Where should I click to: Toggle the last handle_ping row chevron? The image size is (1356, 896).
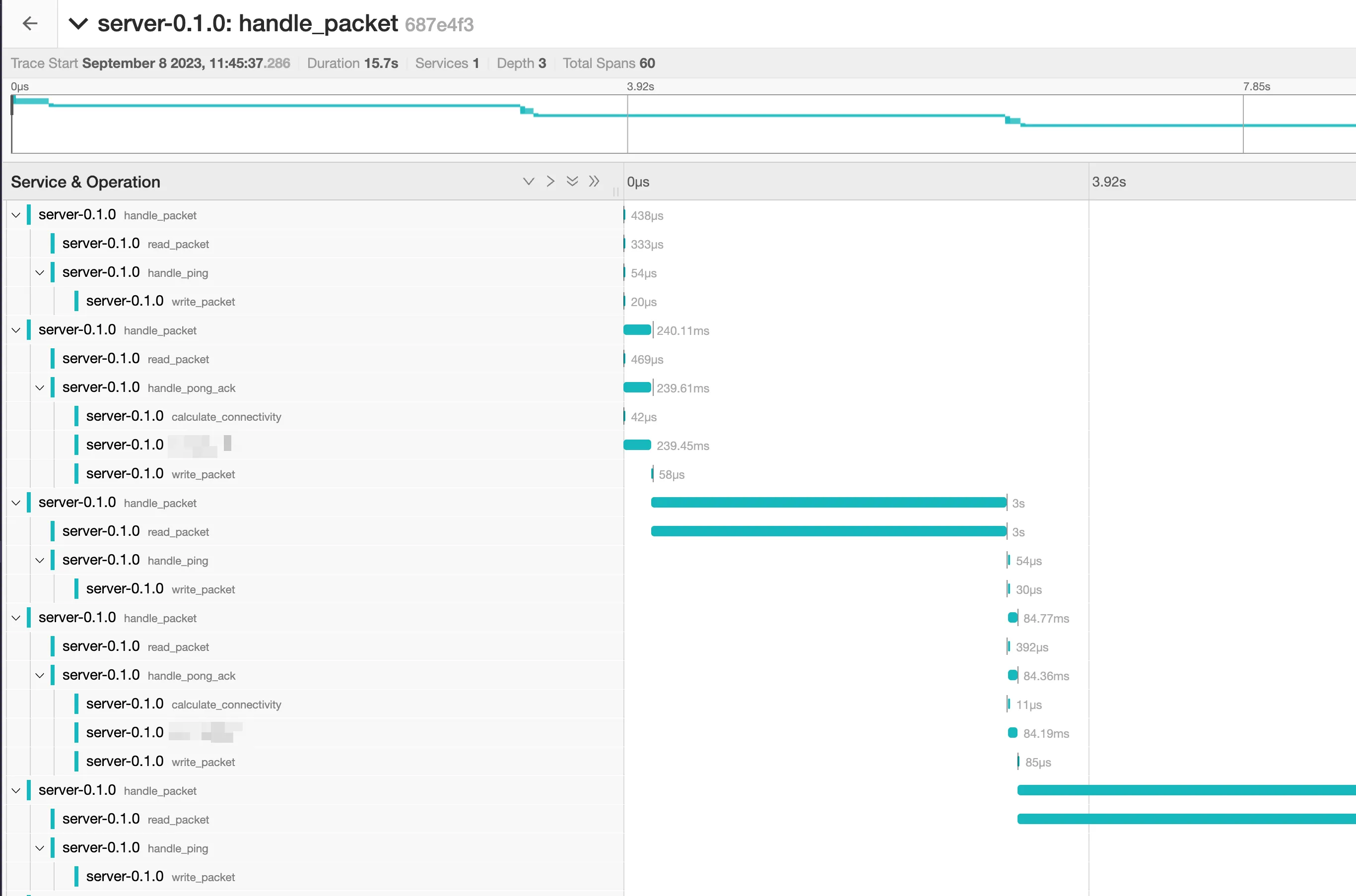tap(40, 848)
